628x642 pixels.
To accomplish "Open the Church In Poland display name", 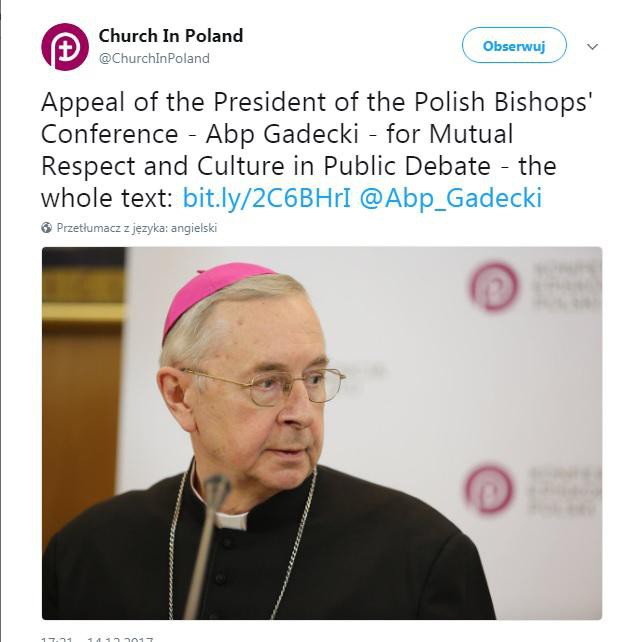I will coord(170,36).
